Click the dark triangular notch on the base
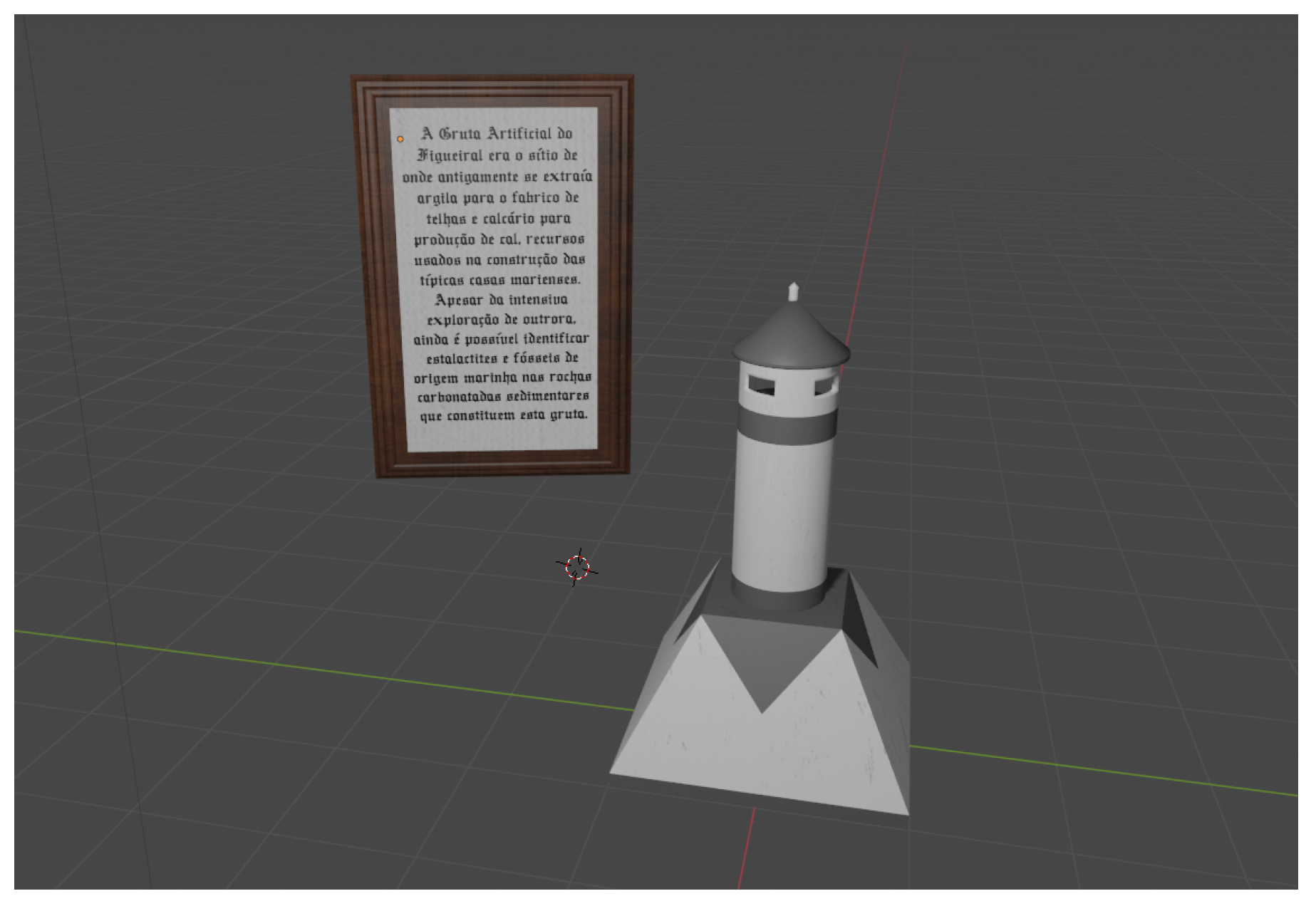This screenshot has width=1316, height=901. coord(762,662)
